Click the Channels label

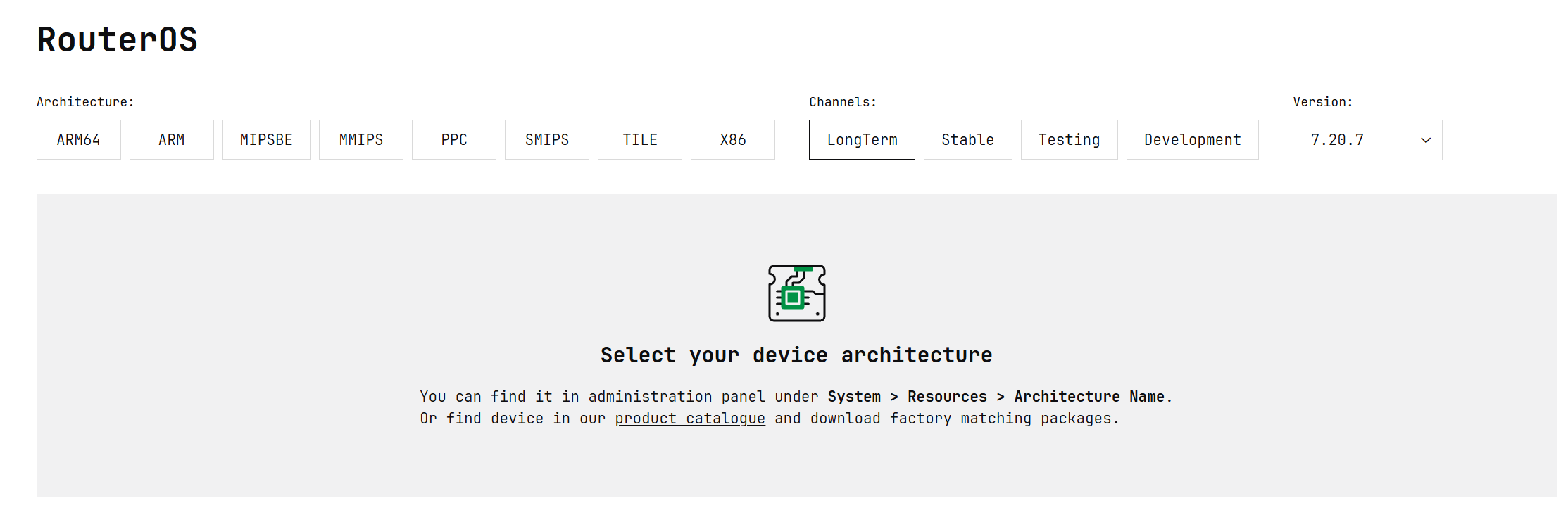pyautogui.click(x=843, y=102)
